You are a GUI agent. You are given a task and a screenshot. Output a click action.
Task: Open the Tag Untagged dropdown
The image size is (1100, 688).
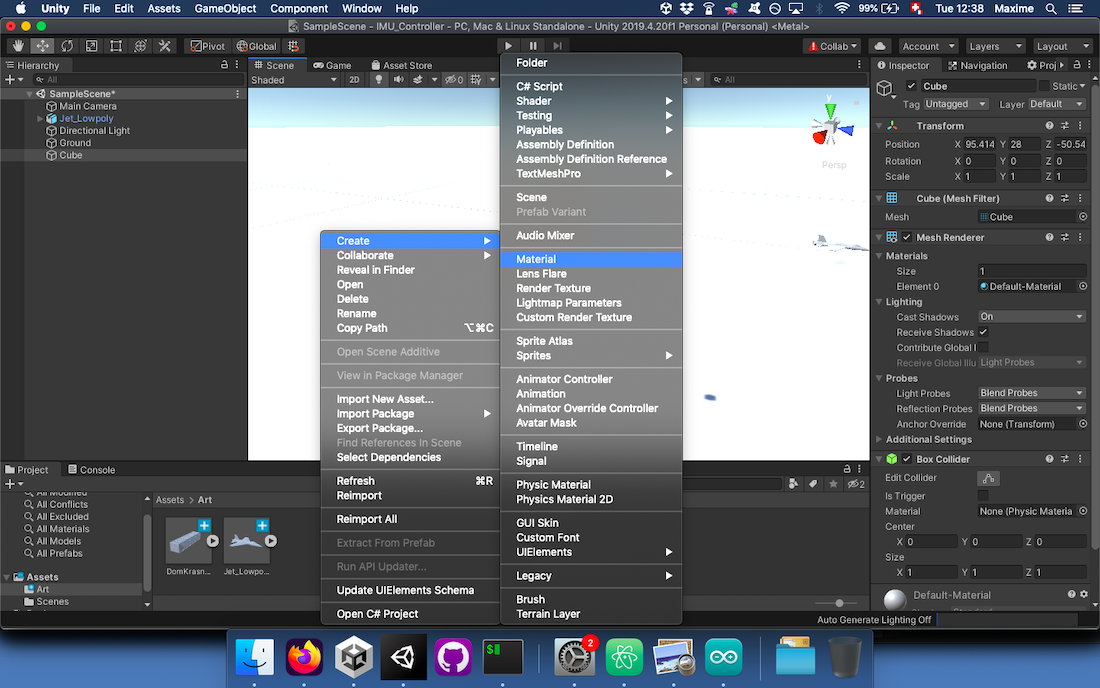point(955,104)
